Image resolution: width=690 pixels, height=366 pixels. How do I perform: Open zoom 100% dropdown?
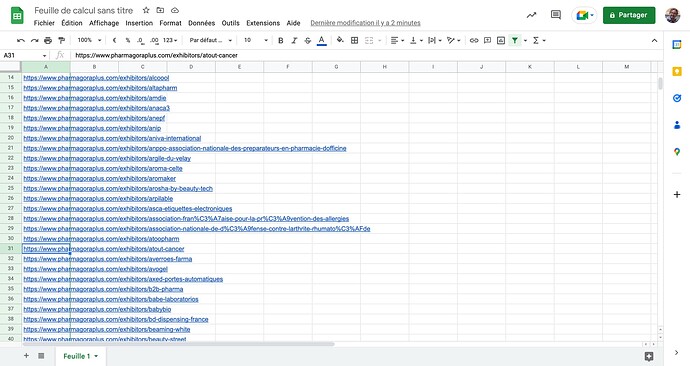[89, 40]
